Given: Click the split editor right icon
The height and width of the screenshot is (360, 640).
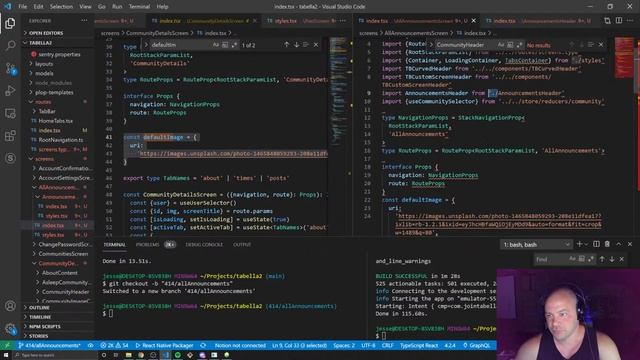Looking at the screenshot, I should click(x=619, y=20).
